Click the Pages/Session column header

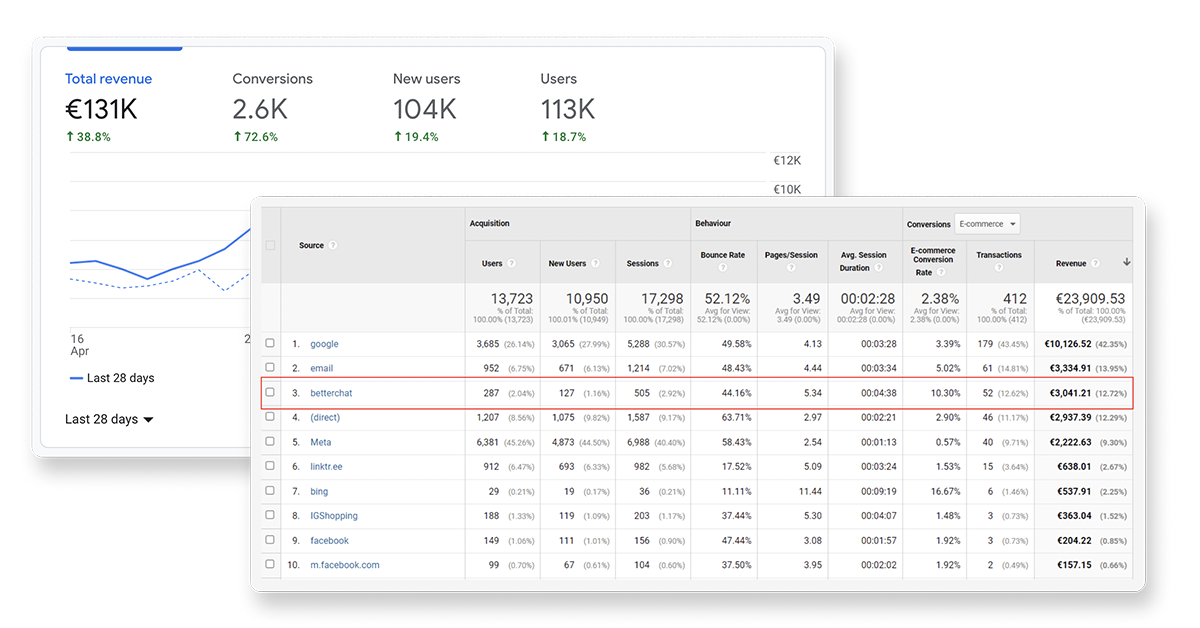792,255
